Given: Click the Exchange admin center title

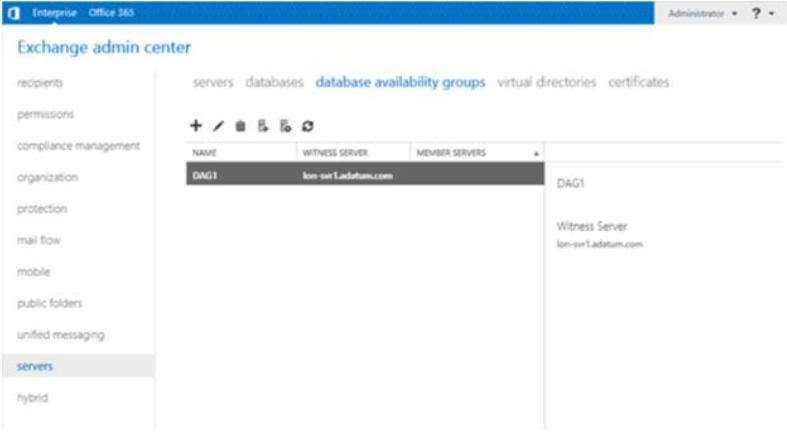Looking at the screenshot, I should pos(104,47).
